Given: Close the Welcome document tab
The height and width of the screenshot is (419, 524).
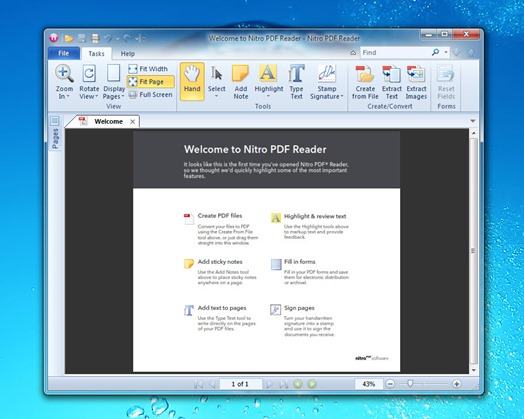Looking at the screenshot, I should click(132, 122).
